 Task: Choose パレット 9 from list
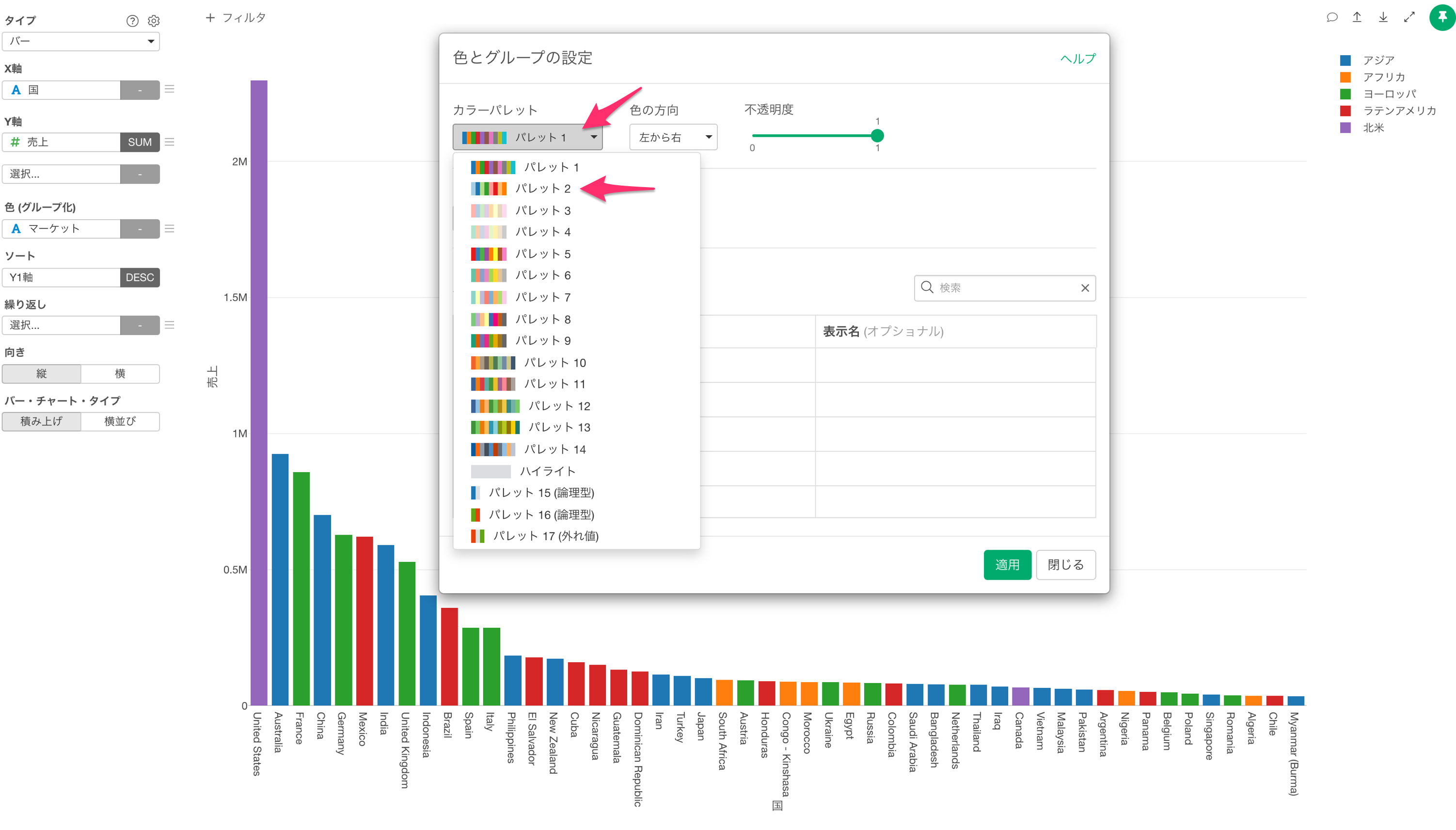click(x=576, y=341)
